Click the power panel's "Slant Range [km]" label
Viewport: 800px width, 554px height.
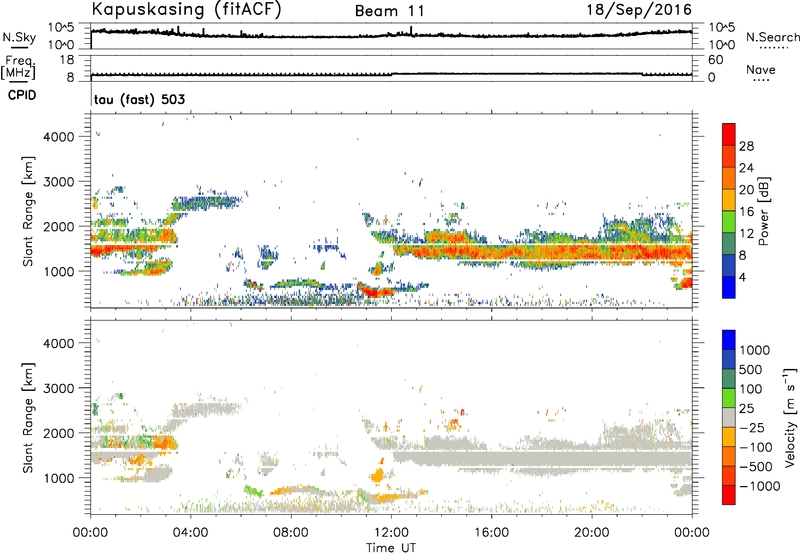click(28, 211)
